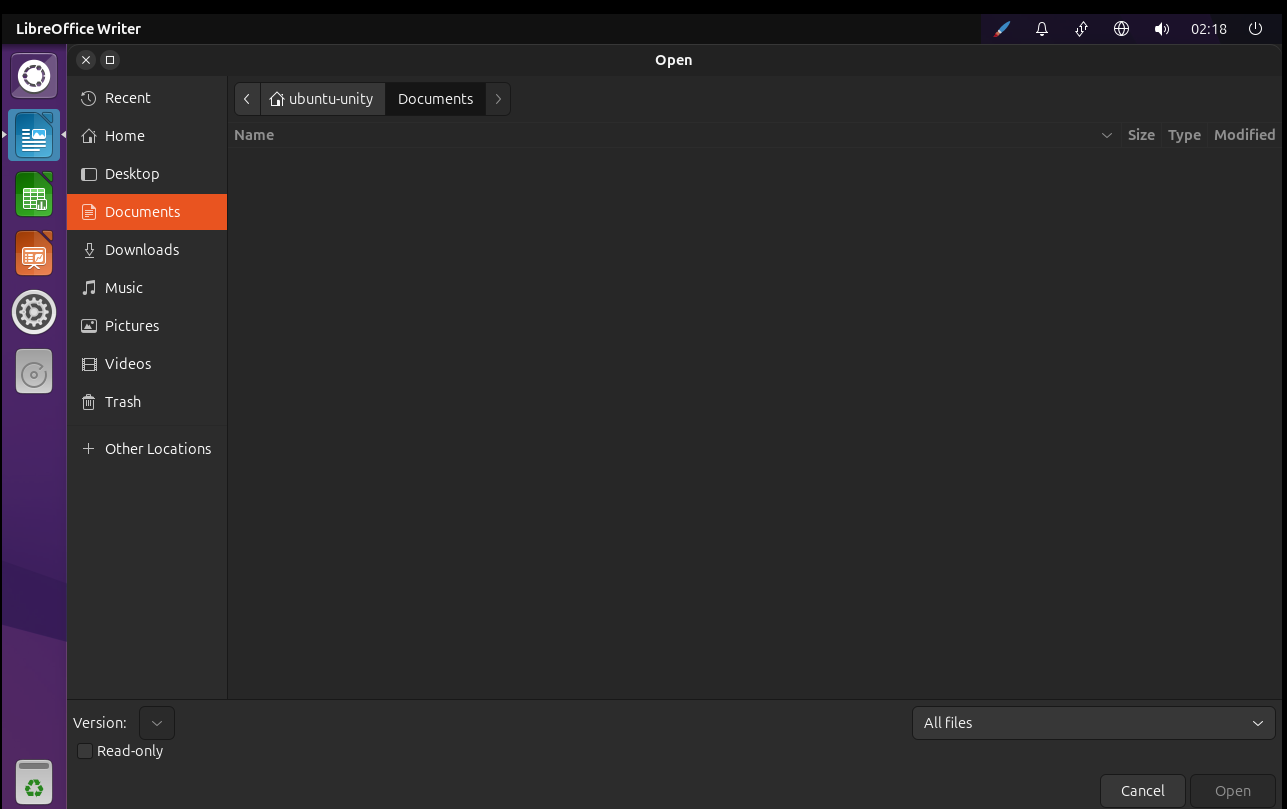This screenshot has width=1287, height=809.
Task: Sort the file list by Size column
Action: coord(1141,135)
